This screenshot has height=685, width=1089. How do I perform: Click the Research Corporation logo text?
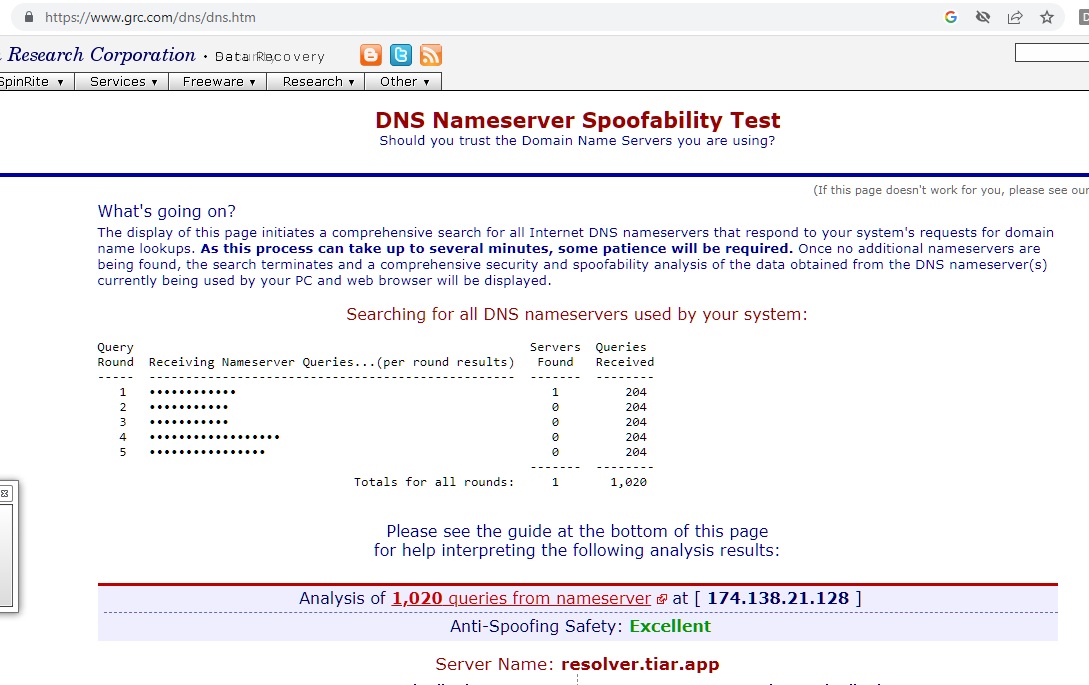pos(101,54)
